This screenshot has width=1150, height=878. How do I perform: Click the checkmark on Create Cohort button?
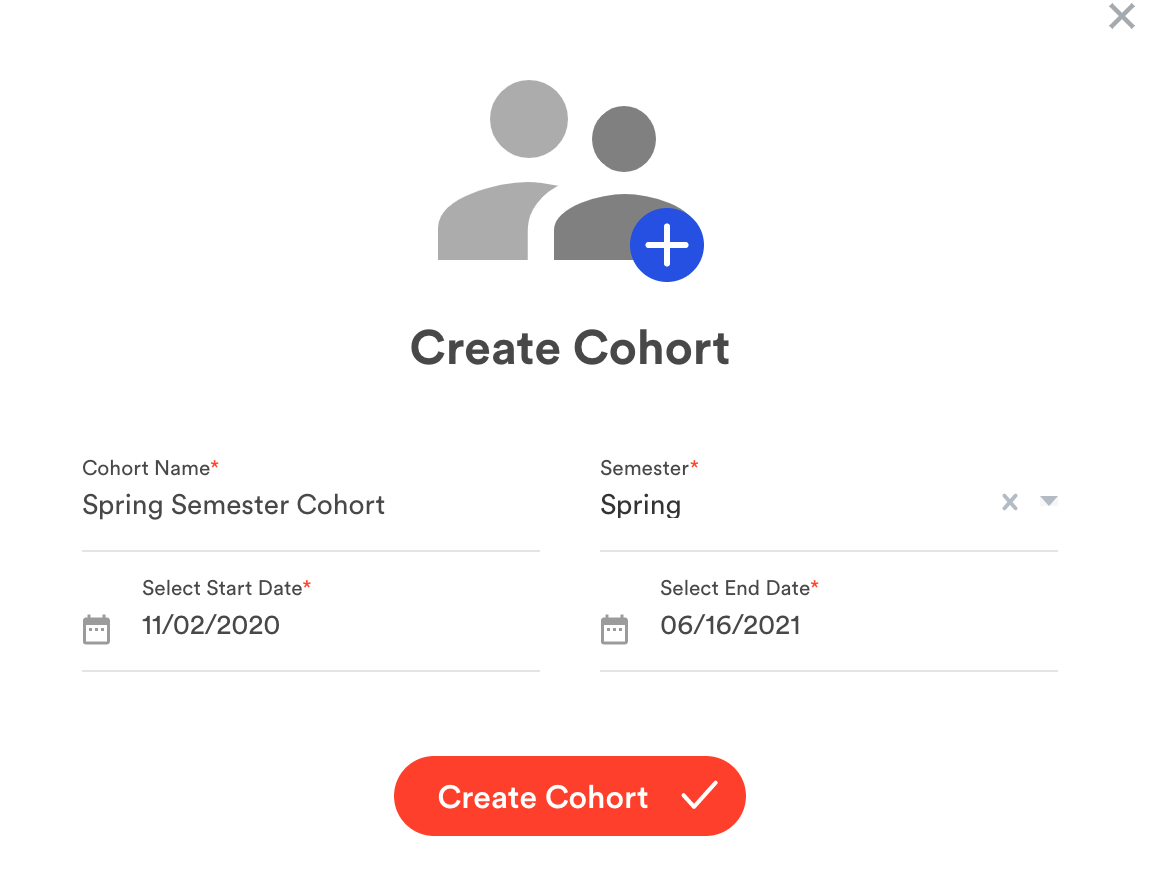[x=699, y=796]
